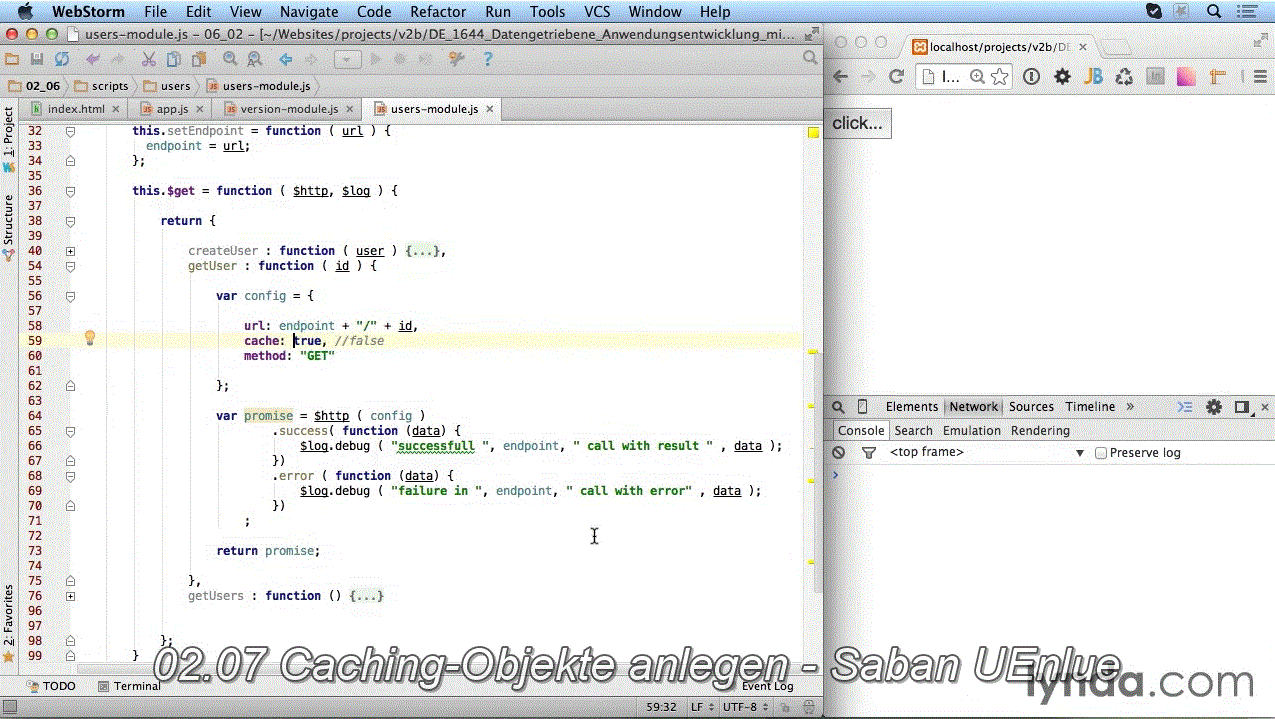Collapse the $get function fold at line 36
1275x719 pixels.
[70, 191]
